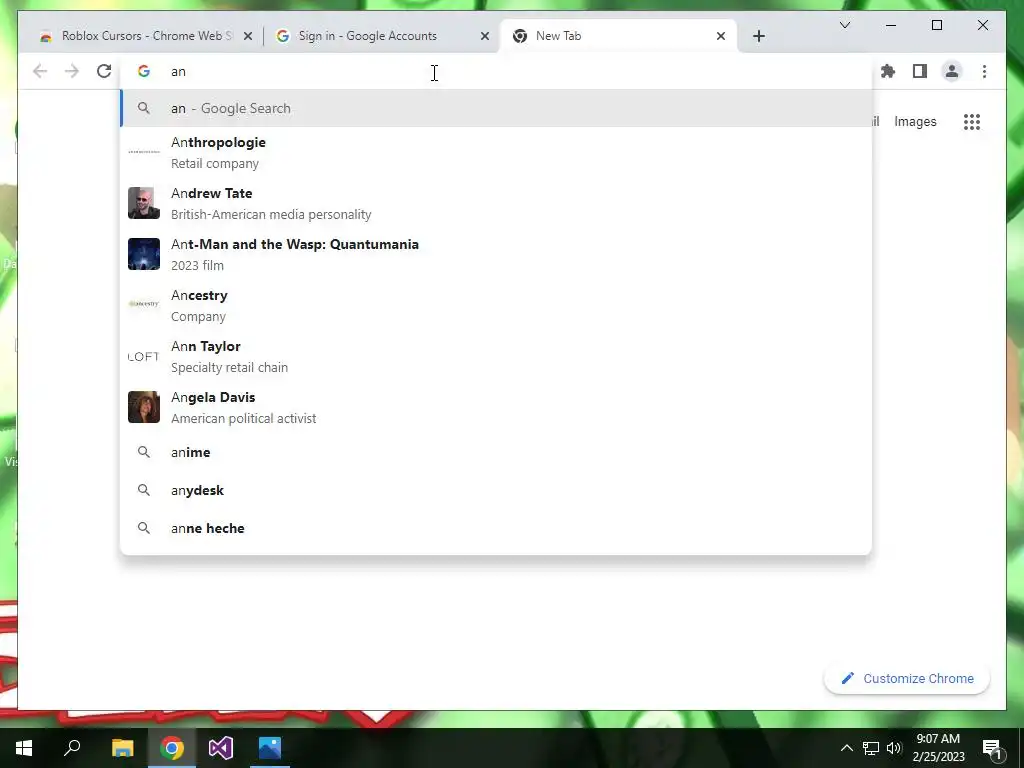Select the Anthropologie suggestion
This screenshot has width=1024, height=768.
(x=496, y=152)
